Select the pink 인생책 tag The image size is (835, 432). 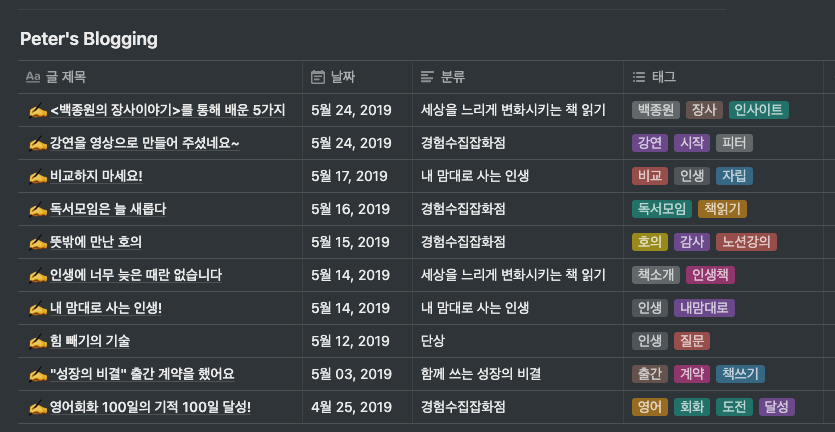tap(710, 275)
